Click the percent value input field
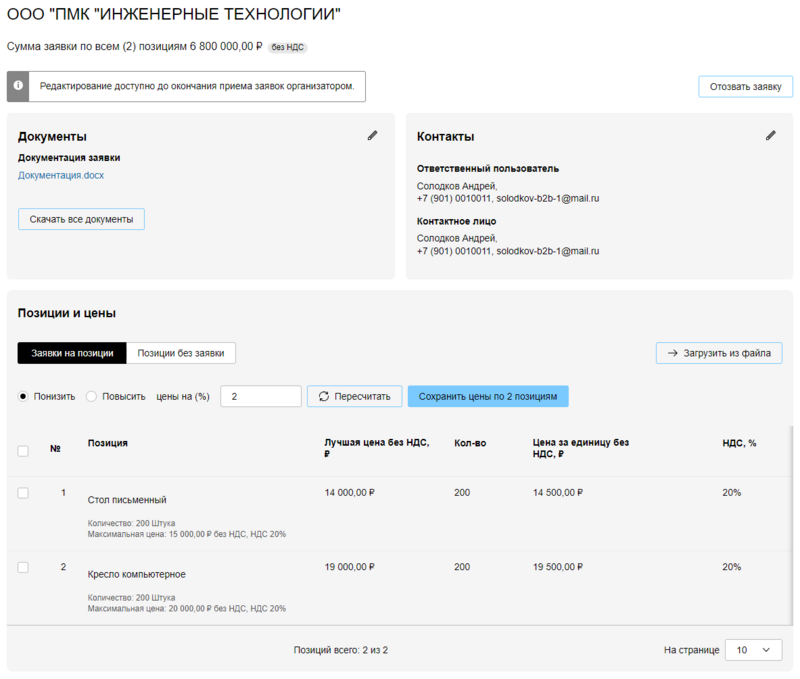The width and height of the screenshot is (800, 679). click(x=260, y=396)
